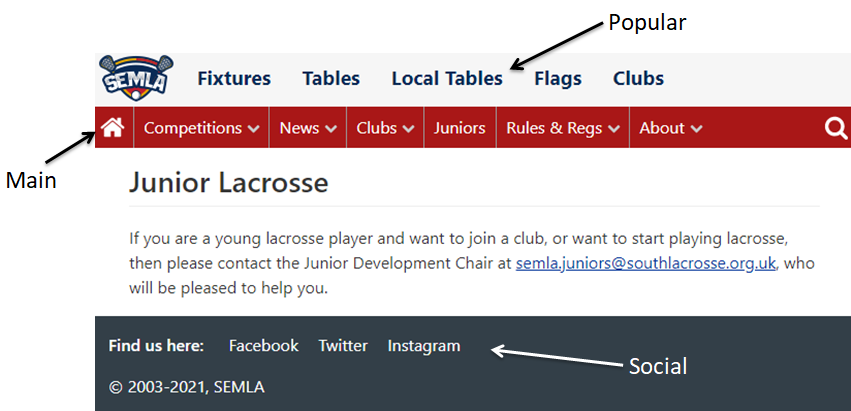Screen dimensions: 851x411
Task: Visit the Facebook link in the footer
Action: [x=264, y=346]
